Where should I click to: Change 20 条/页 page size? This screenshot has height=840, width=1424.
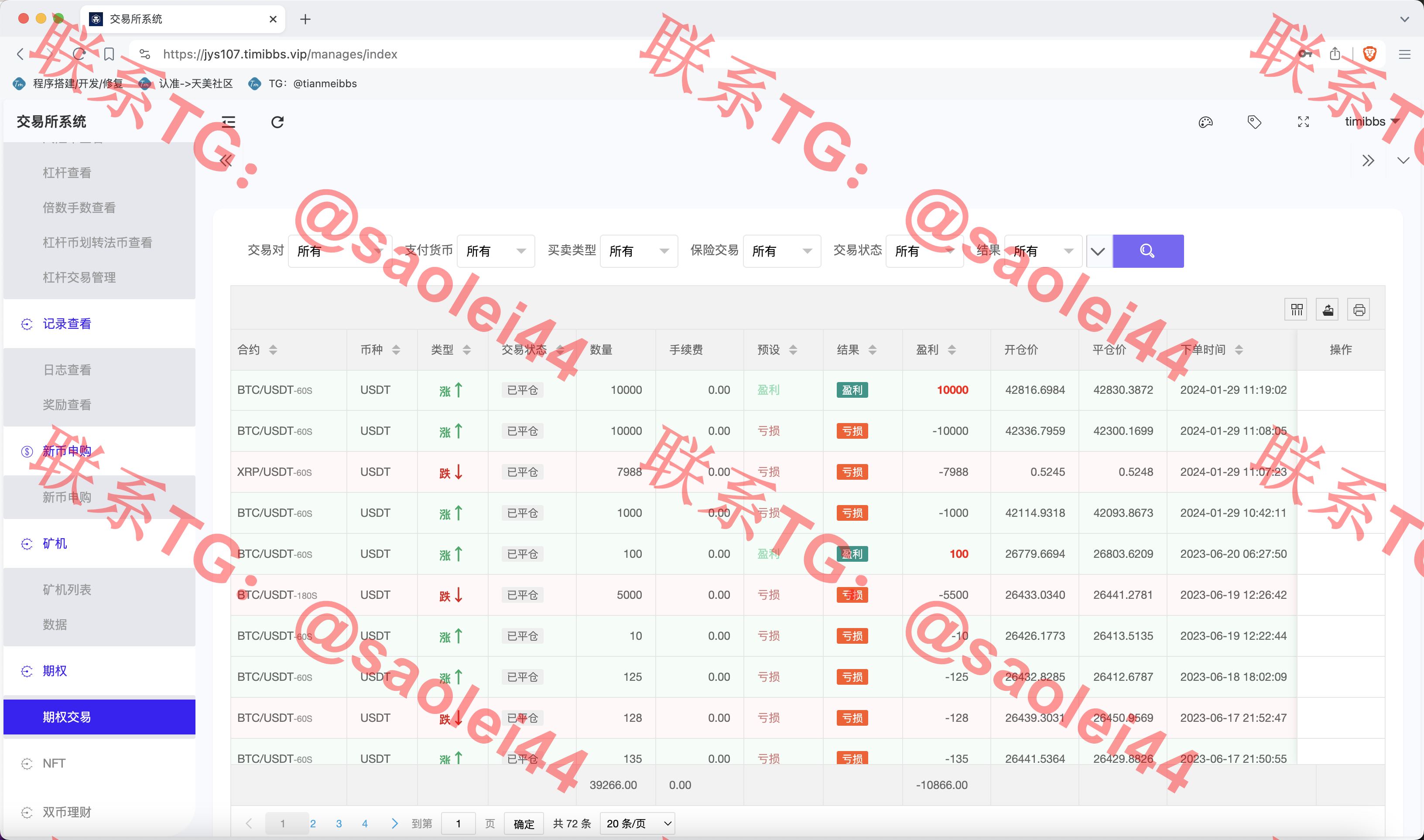click(638, 823)
